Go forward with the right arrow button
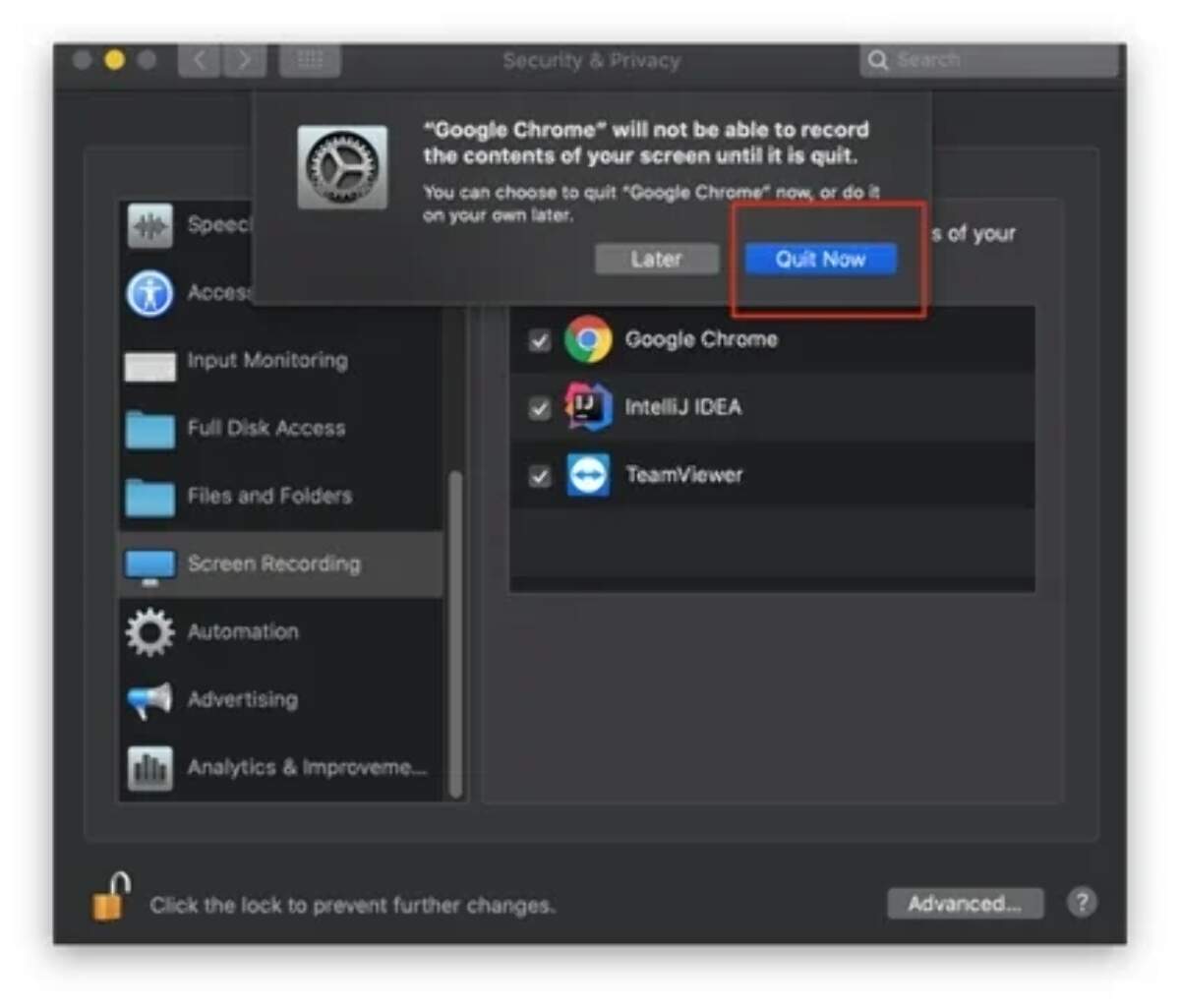Image resolution: width=1180 pixels, height=1008 pixels. 245,60
